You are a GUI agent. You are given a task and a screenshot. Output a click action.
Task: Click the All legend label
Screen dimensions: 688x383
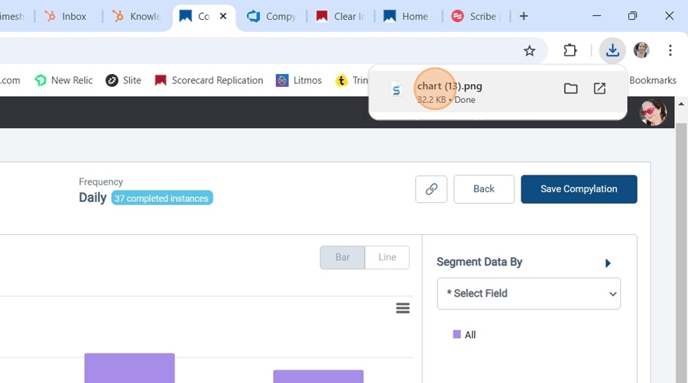click(470, 335)
